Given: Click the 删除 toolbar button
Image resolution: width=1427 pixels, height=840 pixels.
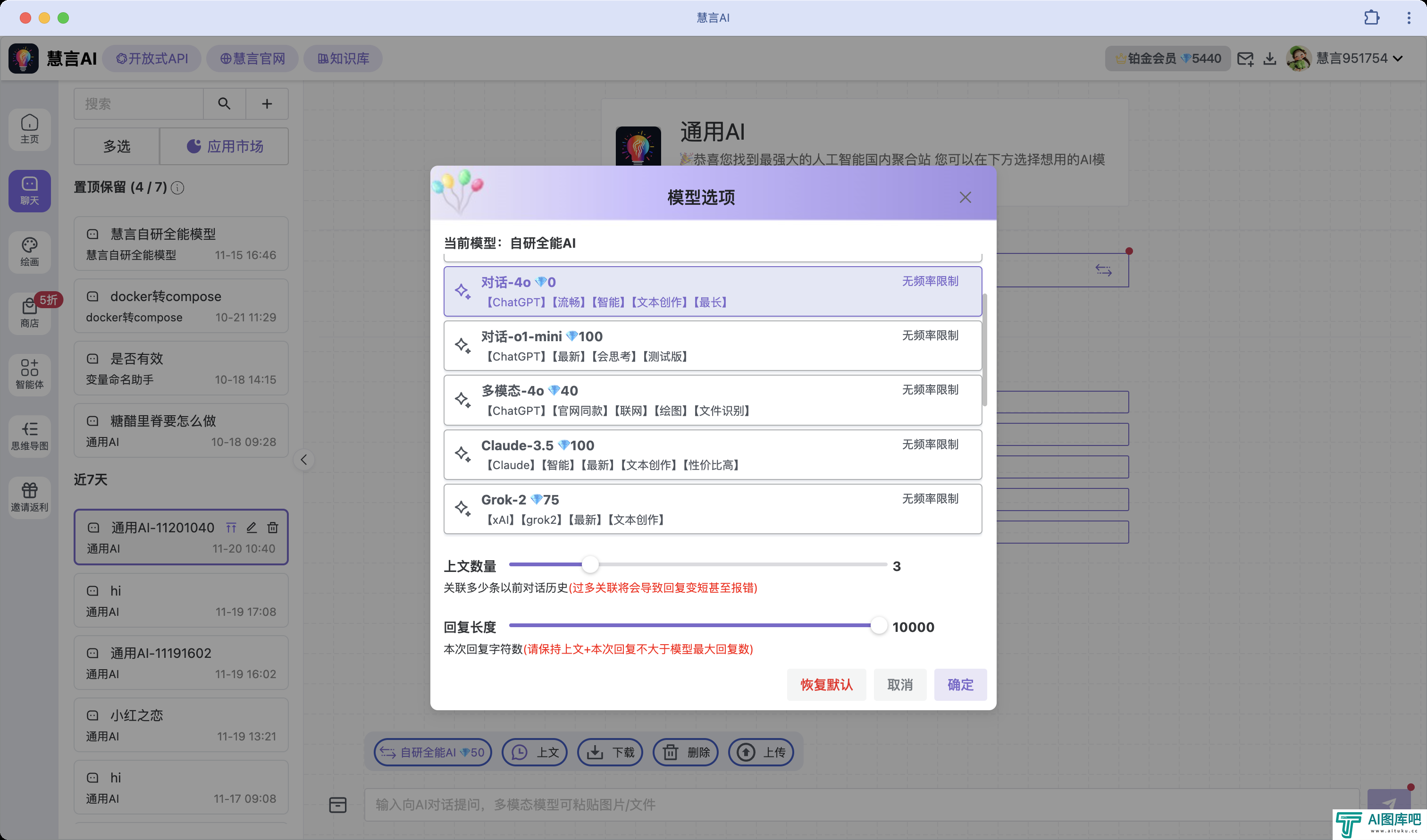Looking at the screenshot, I should coord(686,752).
